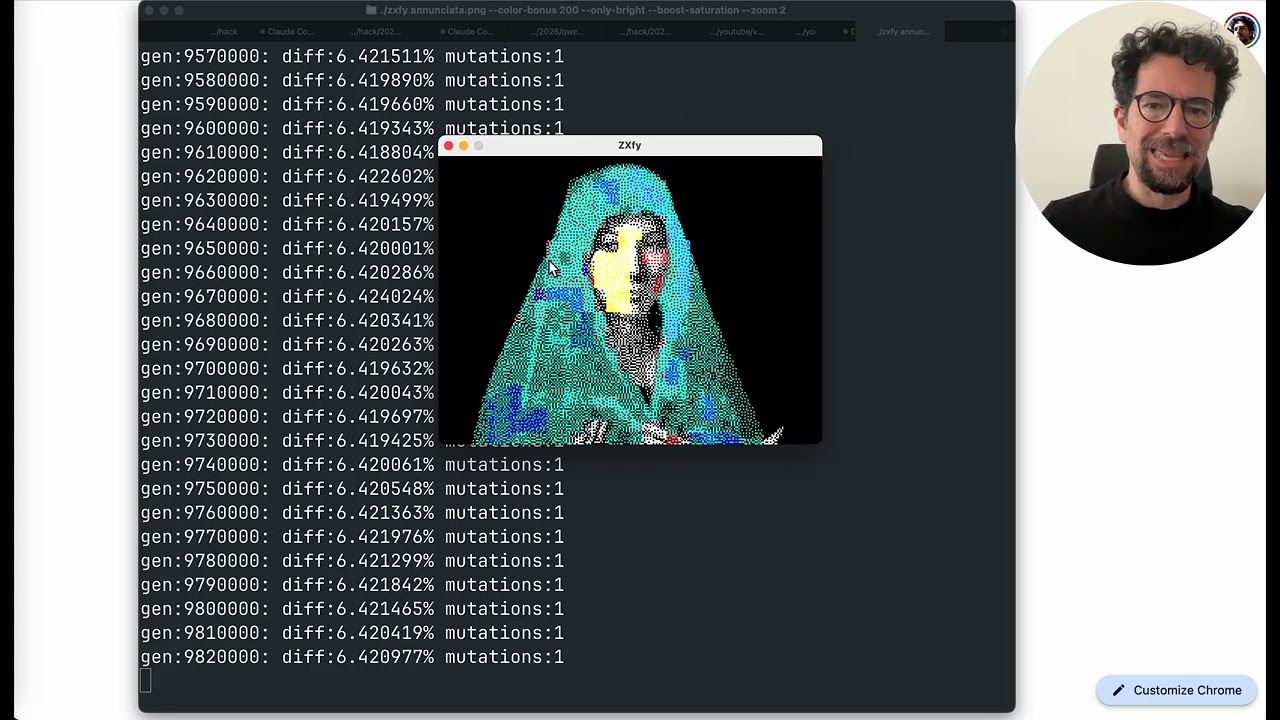
Task: Click the terminal title showing ./zxfy annunciata.png command
Action: pos(583,10)
